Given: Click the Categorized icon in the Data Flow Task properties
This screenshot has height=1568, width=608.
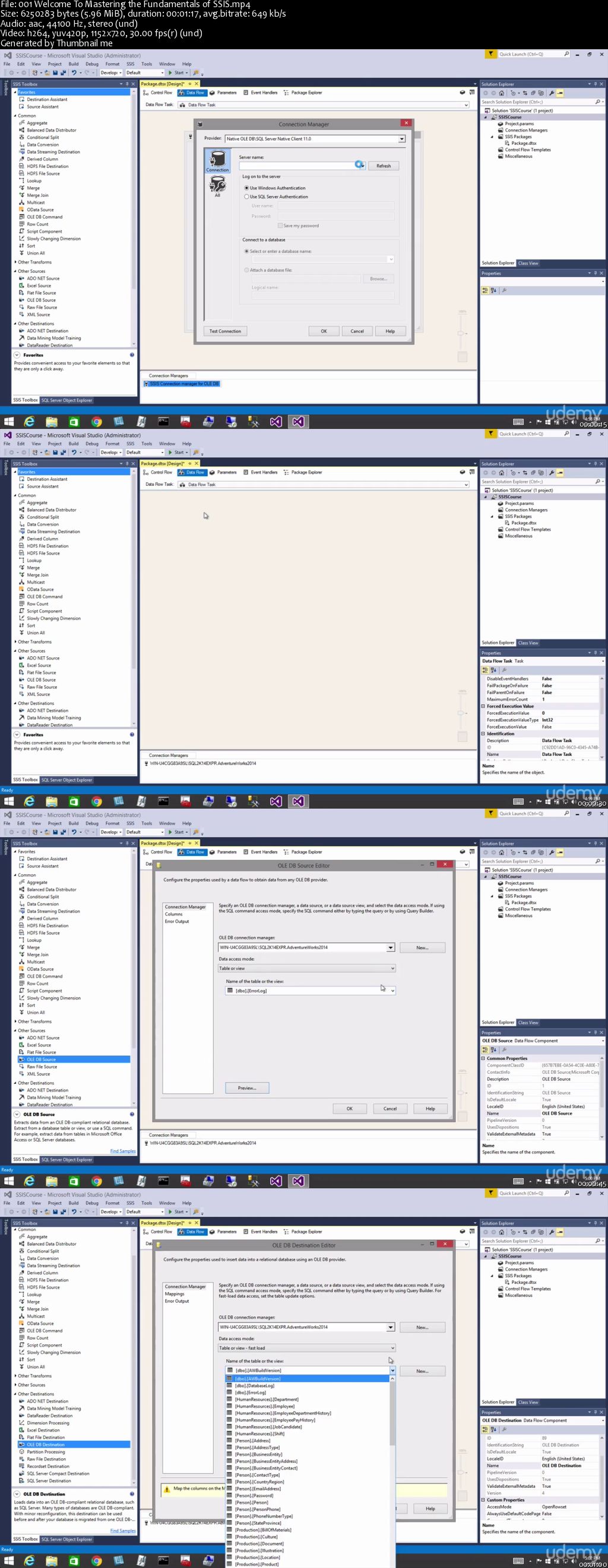Looking at the screenshot, I should point(486,670).
